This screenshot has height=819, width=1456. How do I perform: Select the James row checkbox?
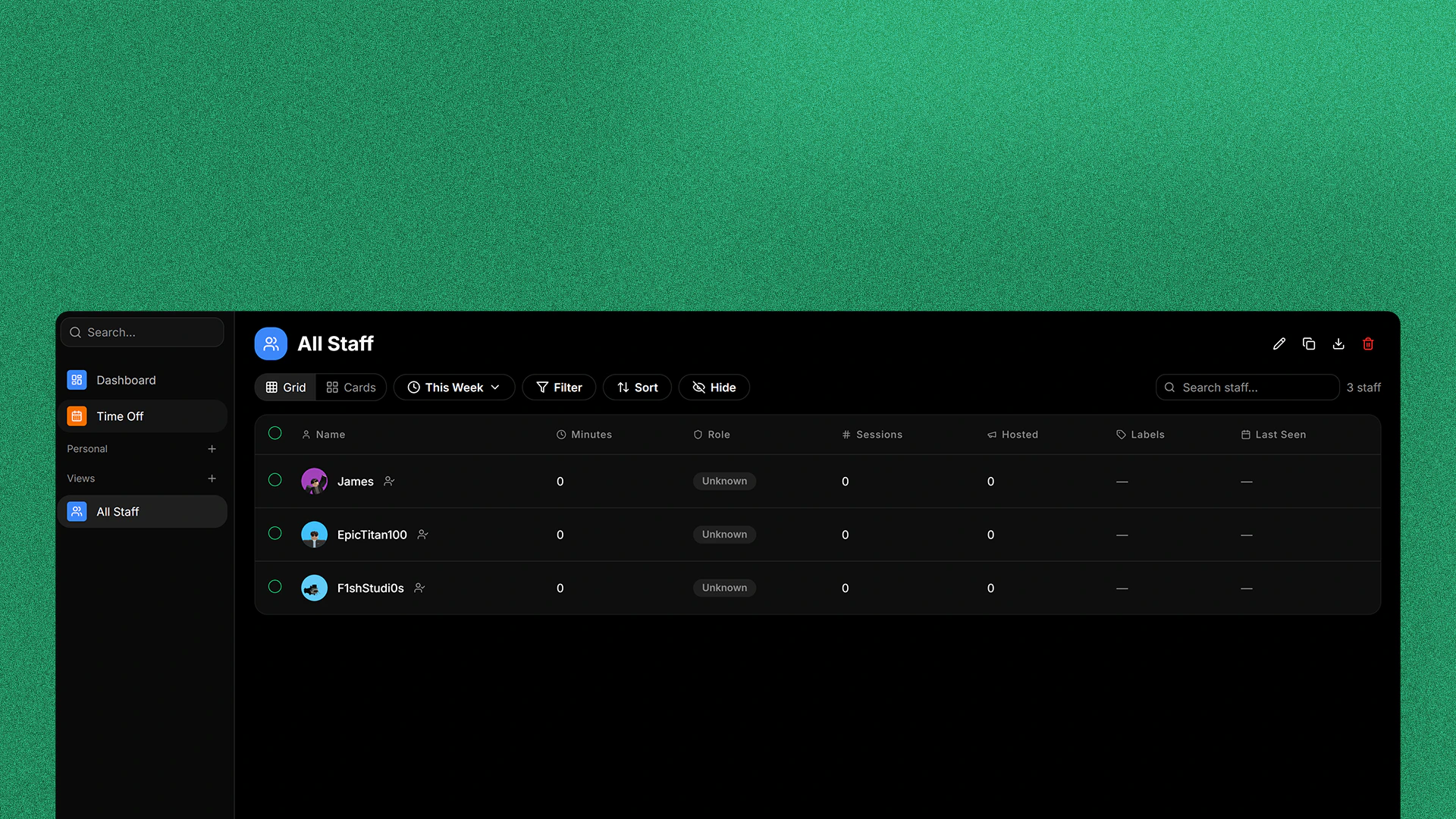[275, 480]
